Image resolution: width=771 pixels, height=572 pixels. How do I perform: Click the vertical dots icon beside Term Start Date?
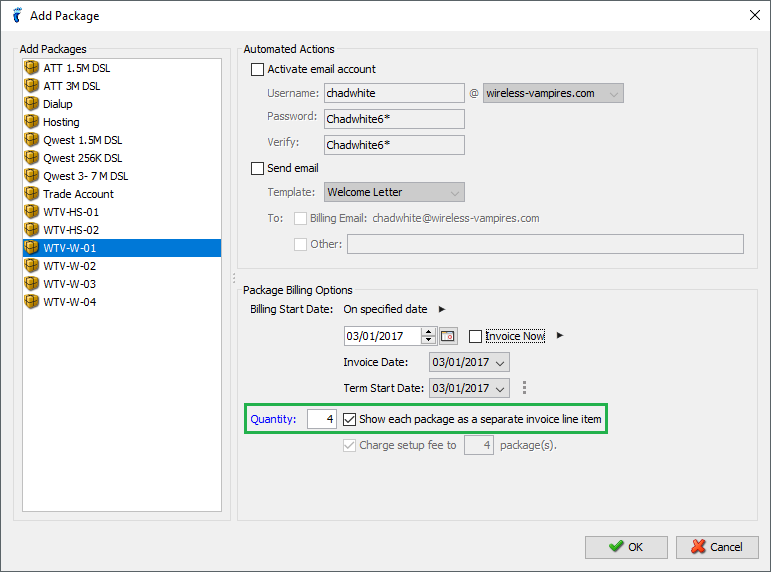click(x=524, y=388)
